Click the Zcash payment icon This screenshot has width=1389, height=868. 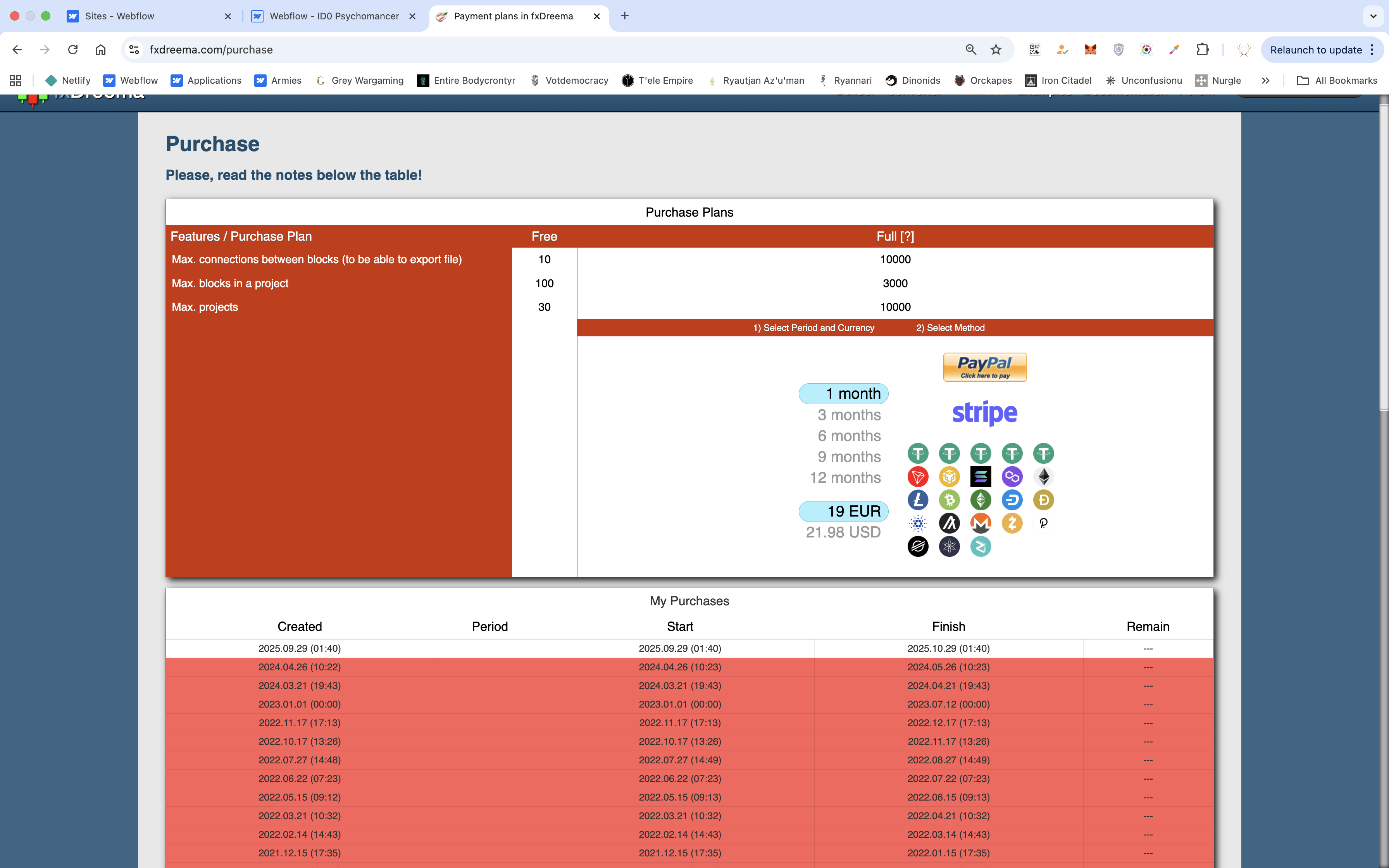point(1012,523)
